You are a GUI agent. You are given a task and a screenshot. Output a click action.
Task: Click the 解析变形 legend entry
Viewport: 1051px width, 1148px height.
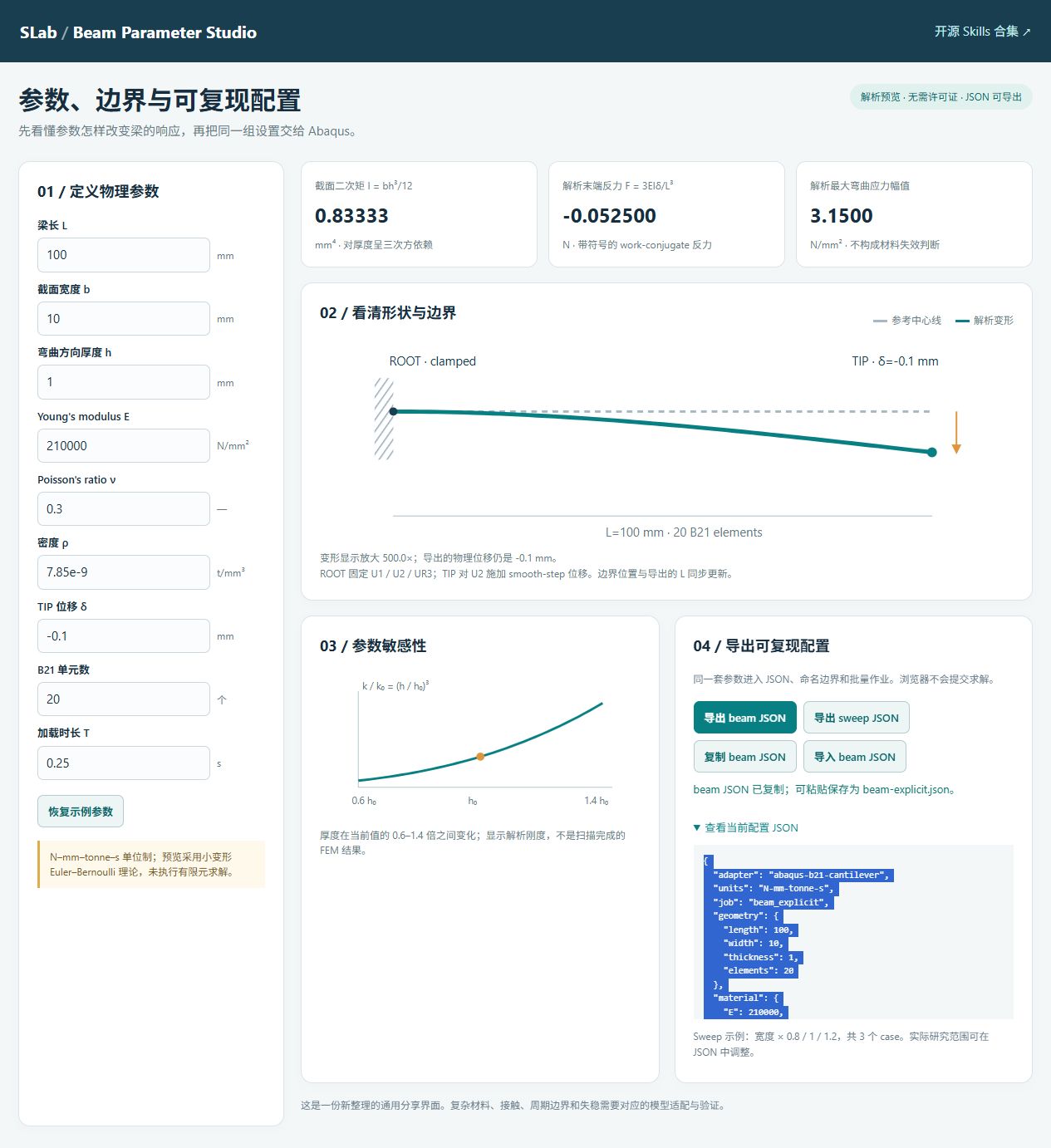tap(985, 321)
